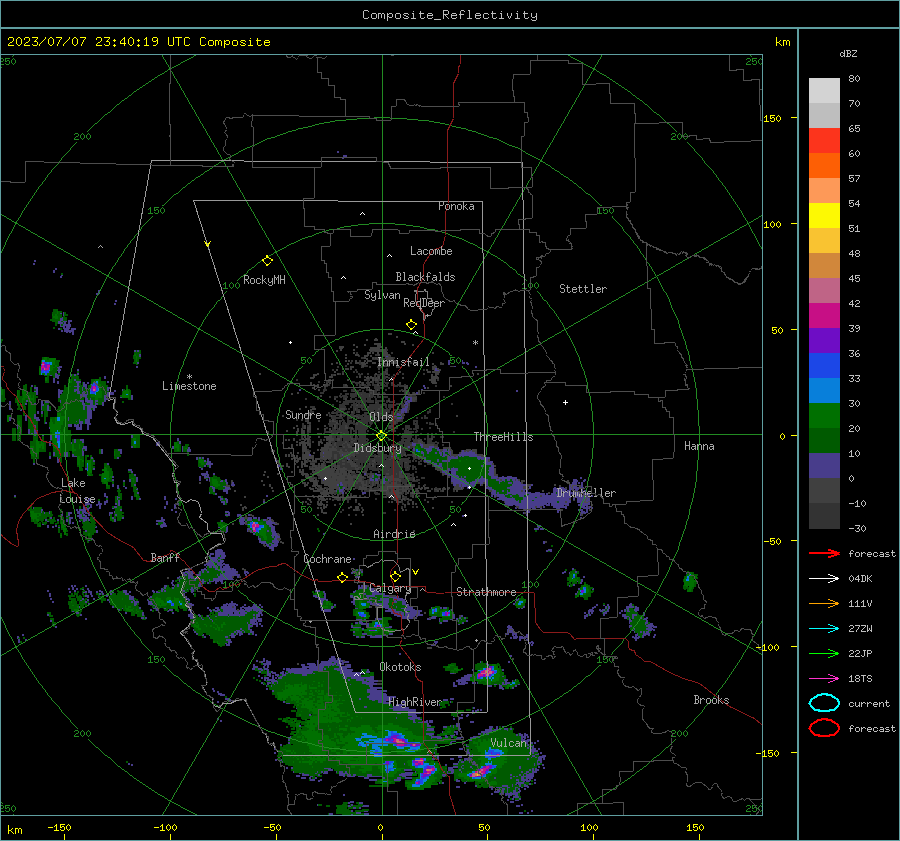This screenshot has height=841, width=900.
Task: Click the Innisfail city label
Action: pos(404,362)
